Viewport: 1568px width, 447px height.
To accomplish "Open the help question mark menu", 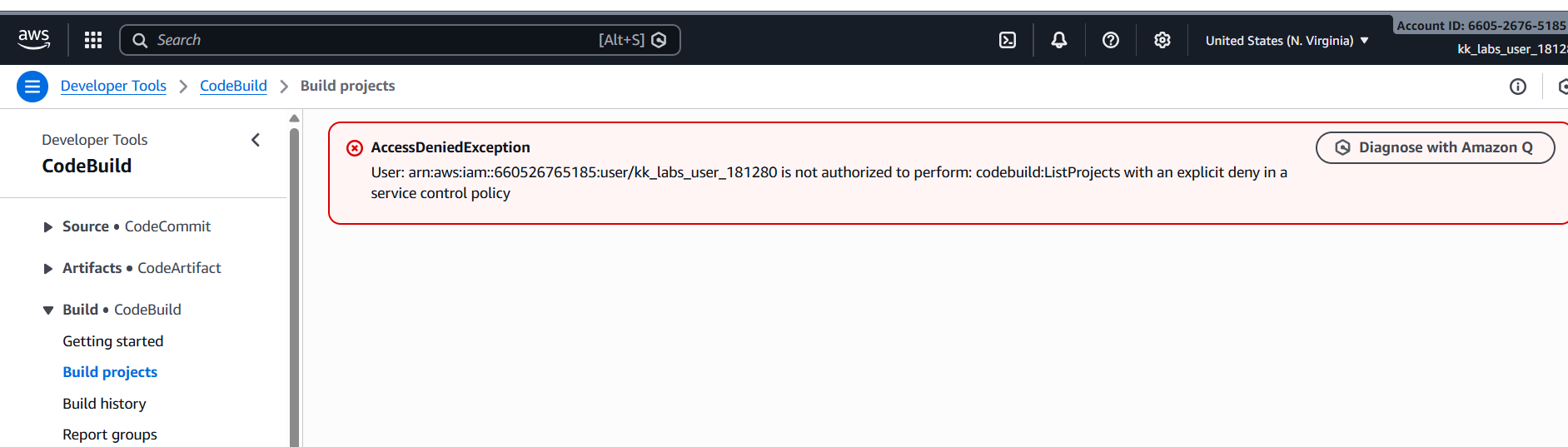I will click(1111, 40).
